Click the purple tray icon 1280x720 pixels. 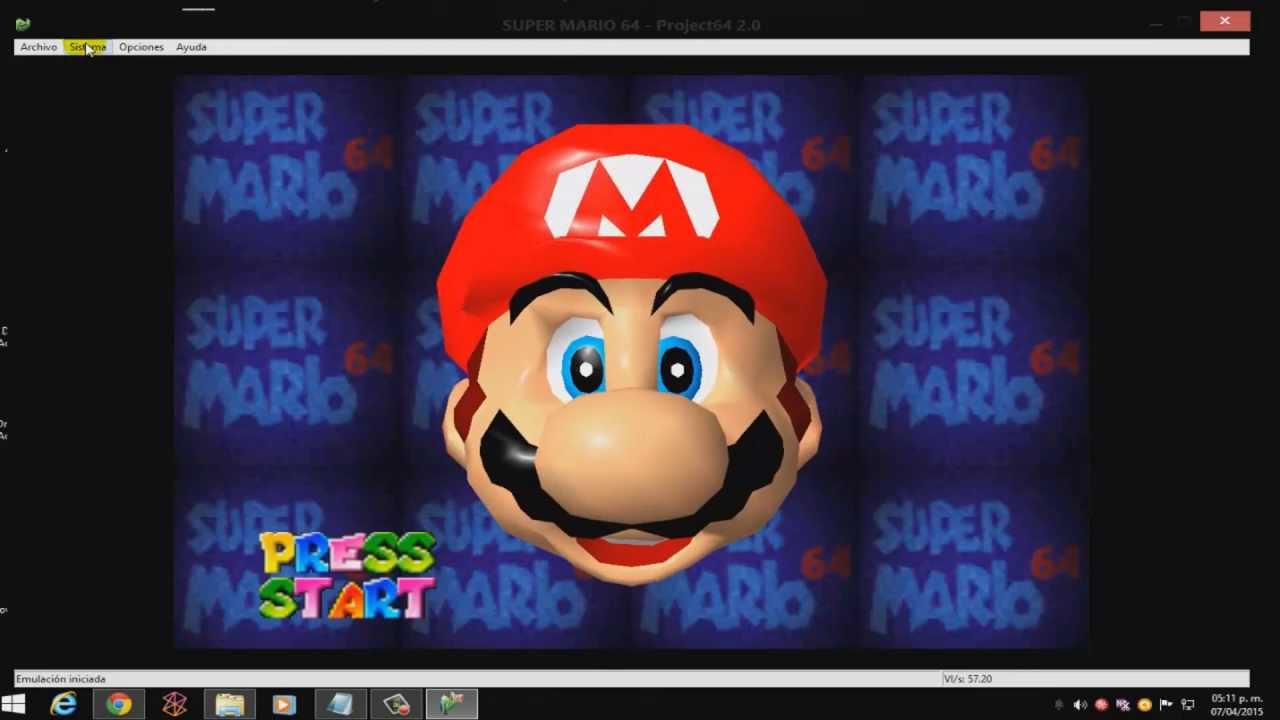pos(1123,705)
